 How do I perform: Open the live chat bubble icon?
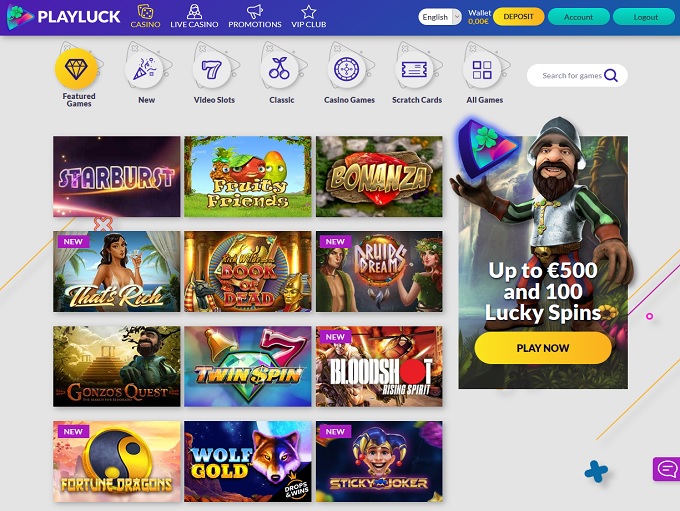tap(667, 469)
